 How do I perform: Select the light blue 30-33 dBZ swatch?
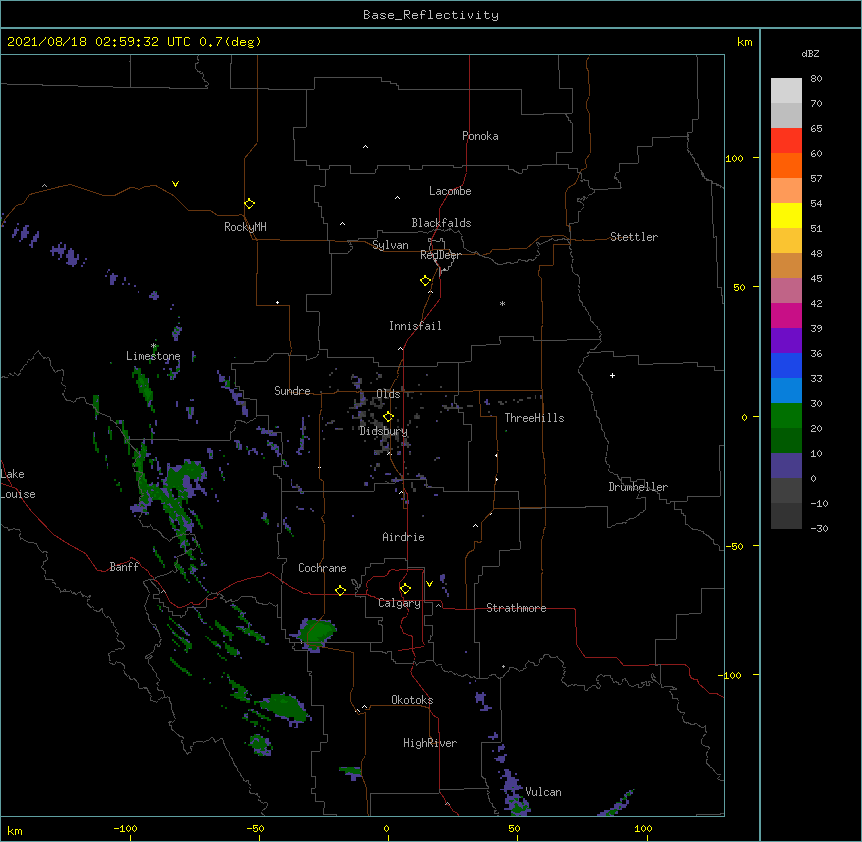click(786, 391)
